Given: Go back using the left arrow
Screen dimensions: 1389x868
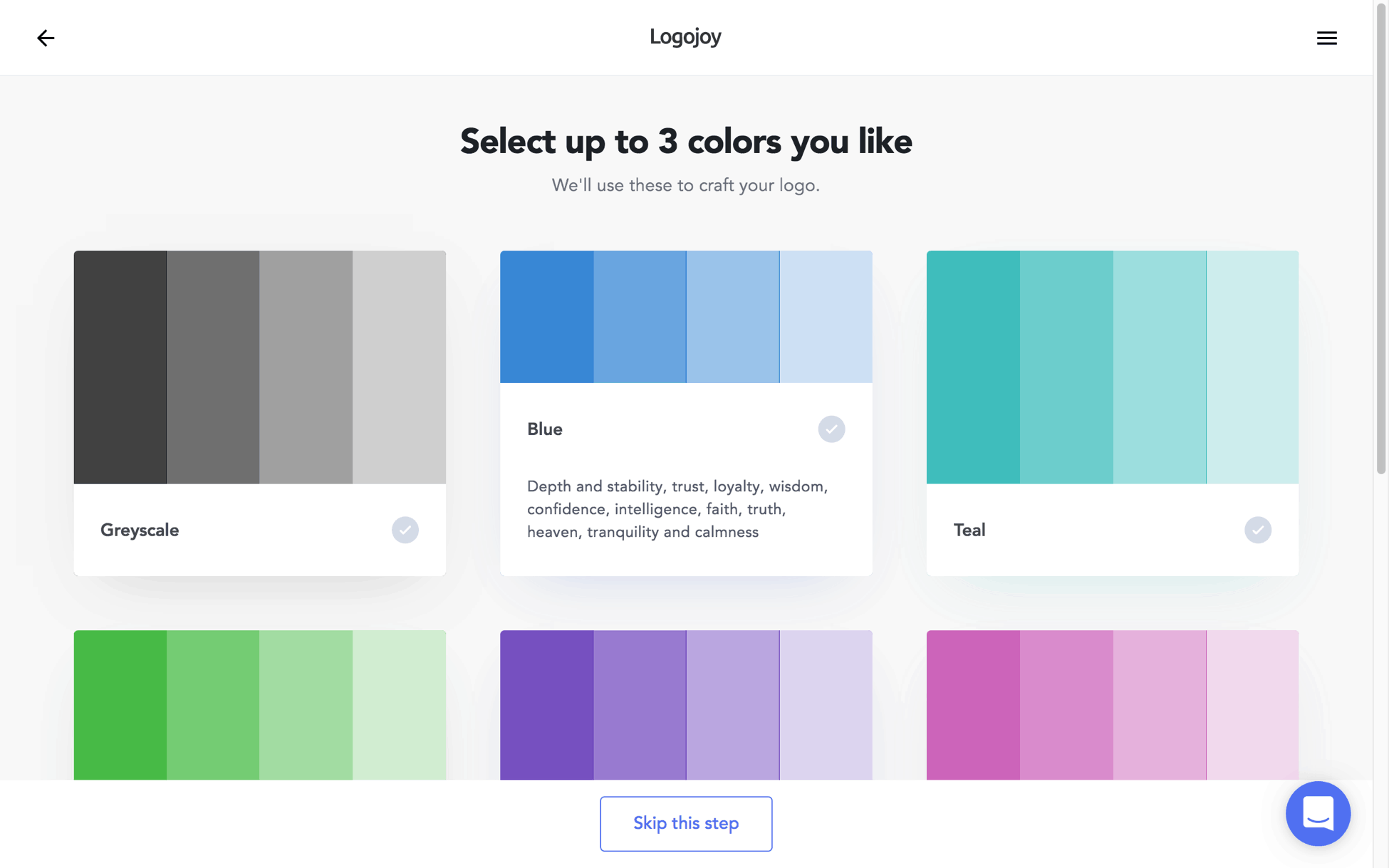Looking at the screenshot, I should (46, 38).
